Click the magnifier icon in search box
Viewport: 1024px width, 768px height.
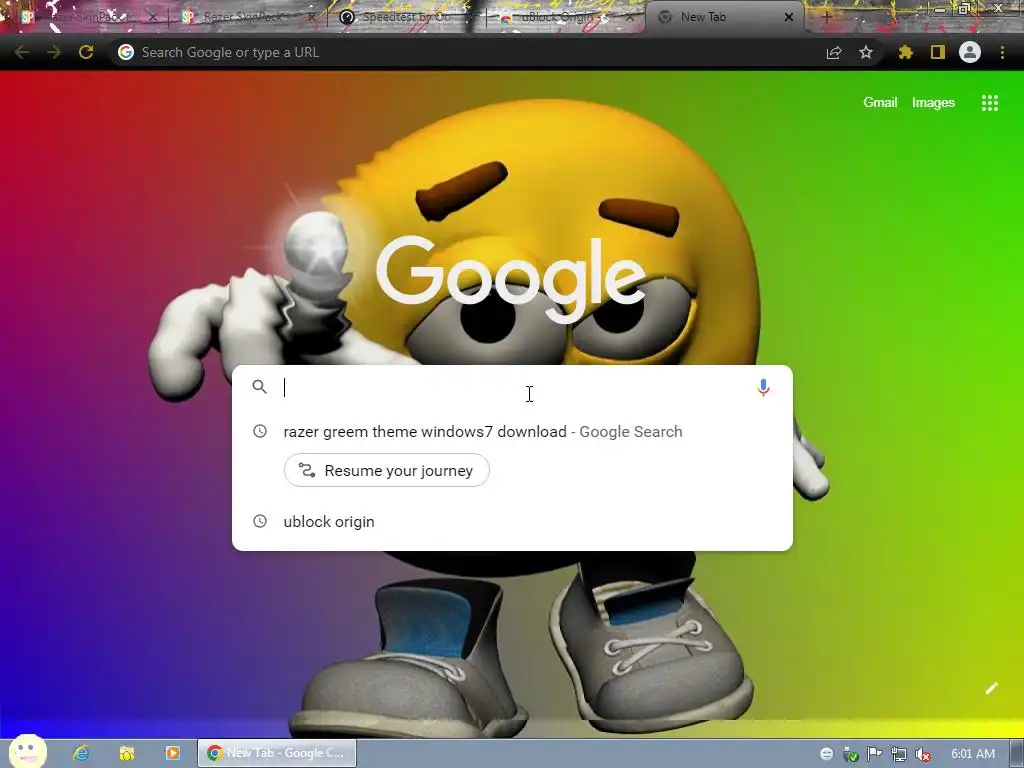259,387
